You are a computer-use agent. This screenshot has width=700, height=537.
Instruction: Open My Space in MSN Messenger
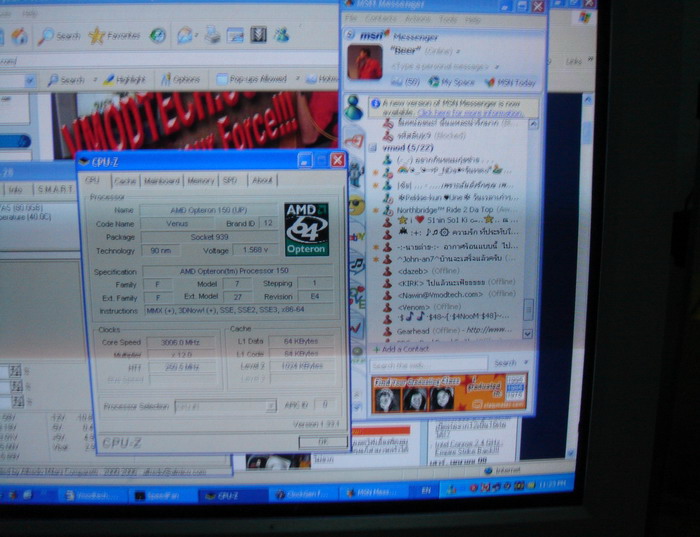[451, 83]
